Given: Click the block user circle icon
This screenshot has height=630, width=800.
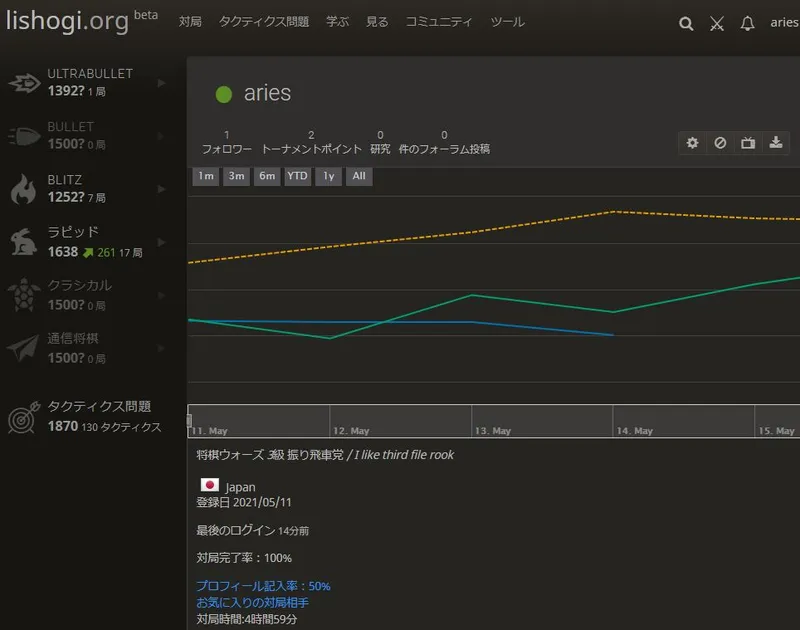Looking at the screenshot, I should [x=720, y=143].
